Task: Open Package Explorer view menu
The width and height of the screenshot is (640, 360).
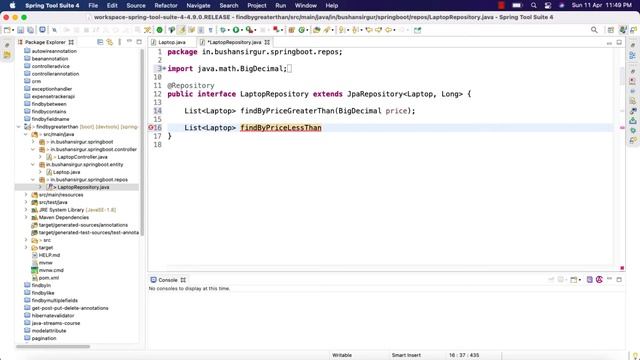Action: 120,42
